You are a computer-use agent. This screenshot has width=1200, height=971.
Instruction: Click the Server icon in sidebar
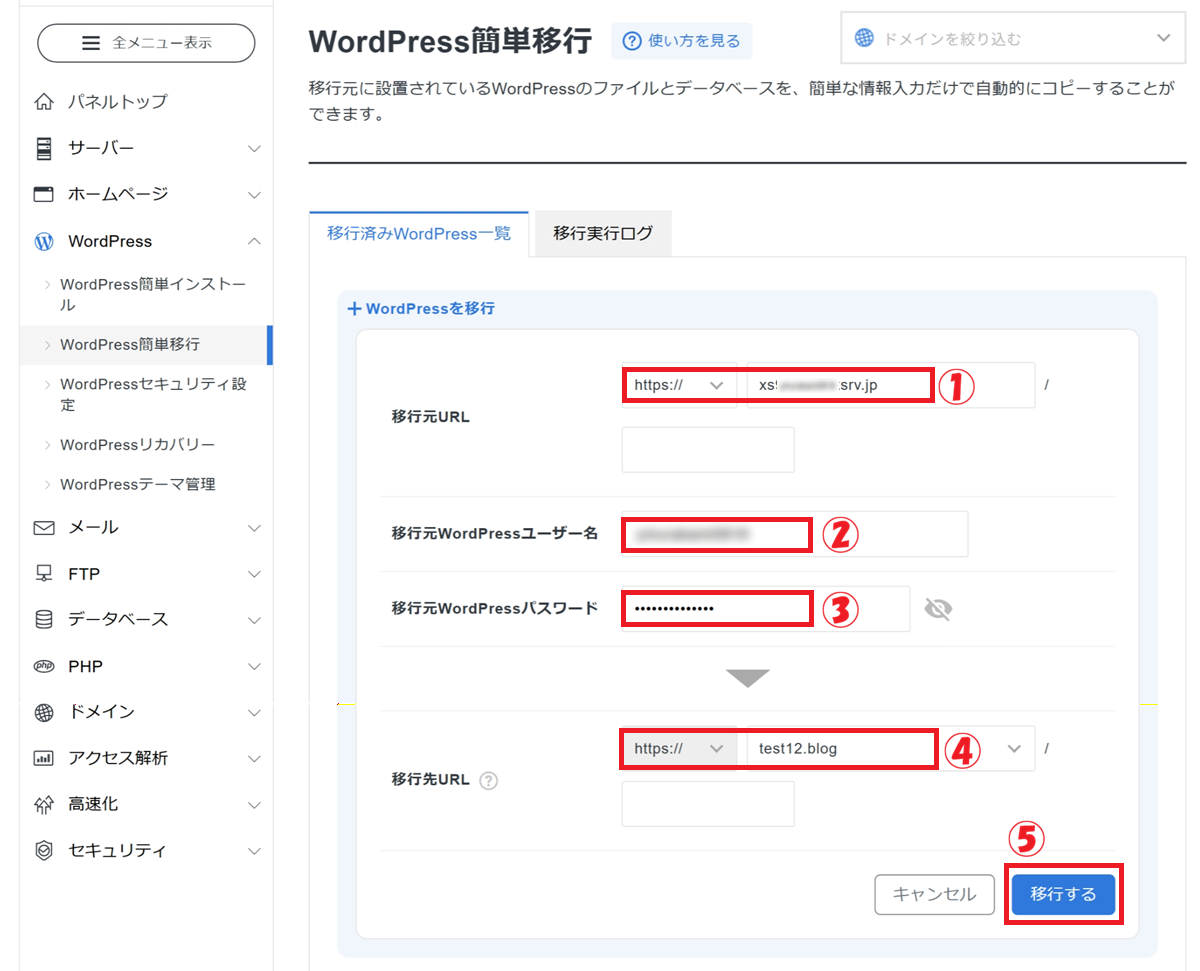point(44,148)
